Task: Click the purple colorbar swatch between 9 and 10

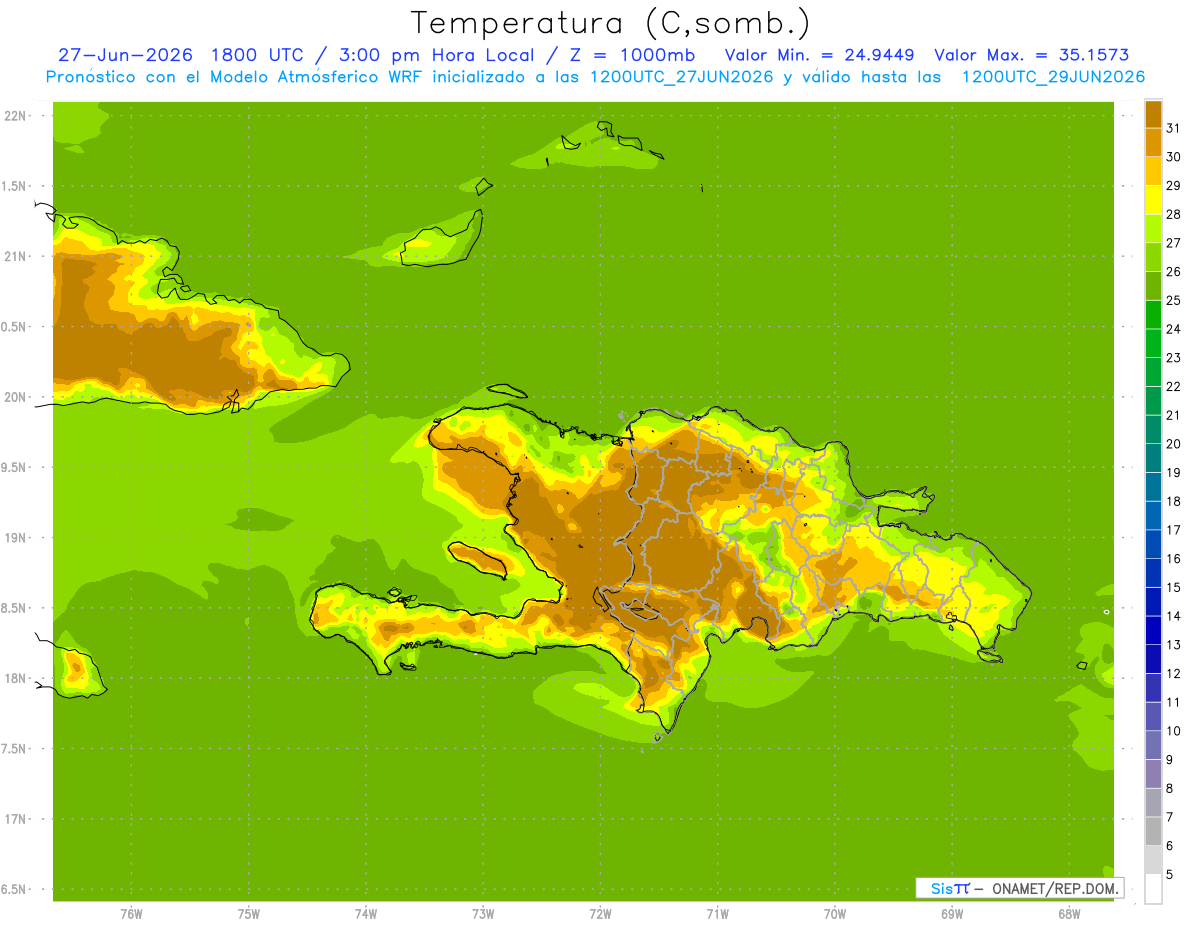Action: point(1153,745)
